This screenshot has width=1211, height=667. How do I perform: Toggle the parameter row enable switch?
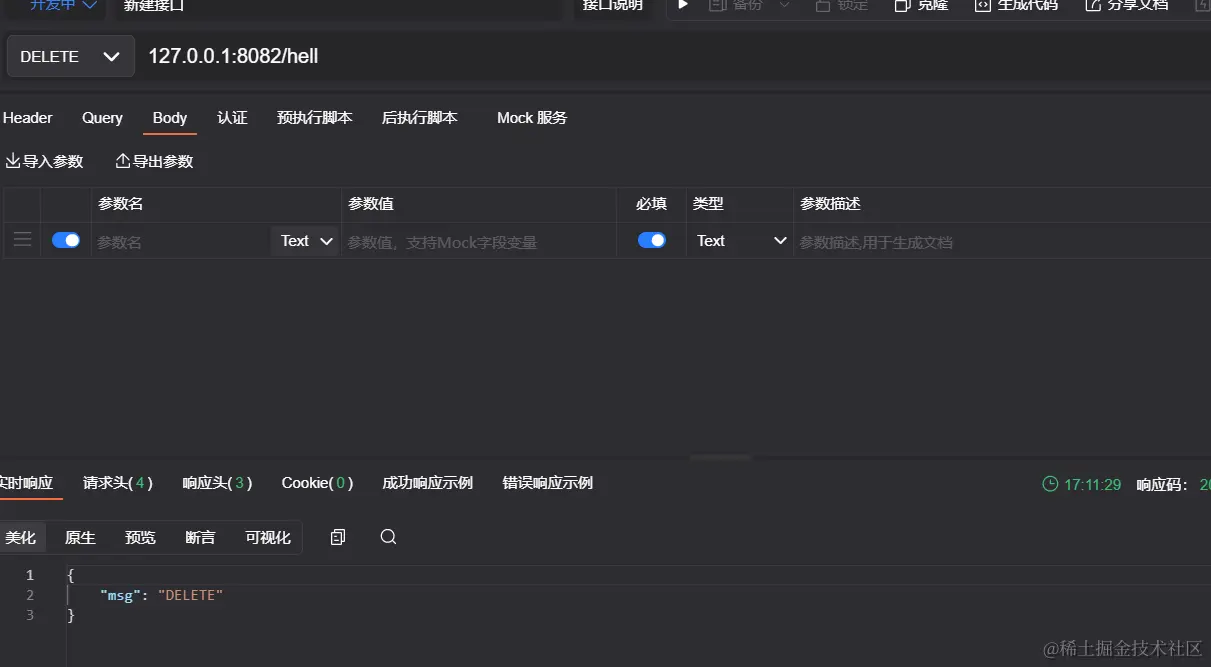(66, 240)
